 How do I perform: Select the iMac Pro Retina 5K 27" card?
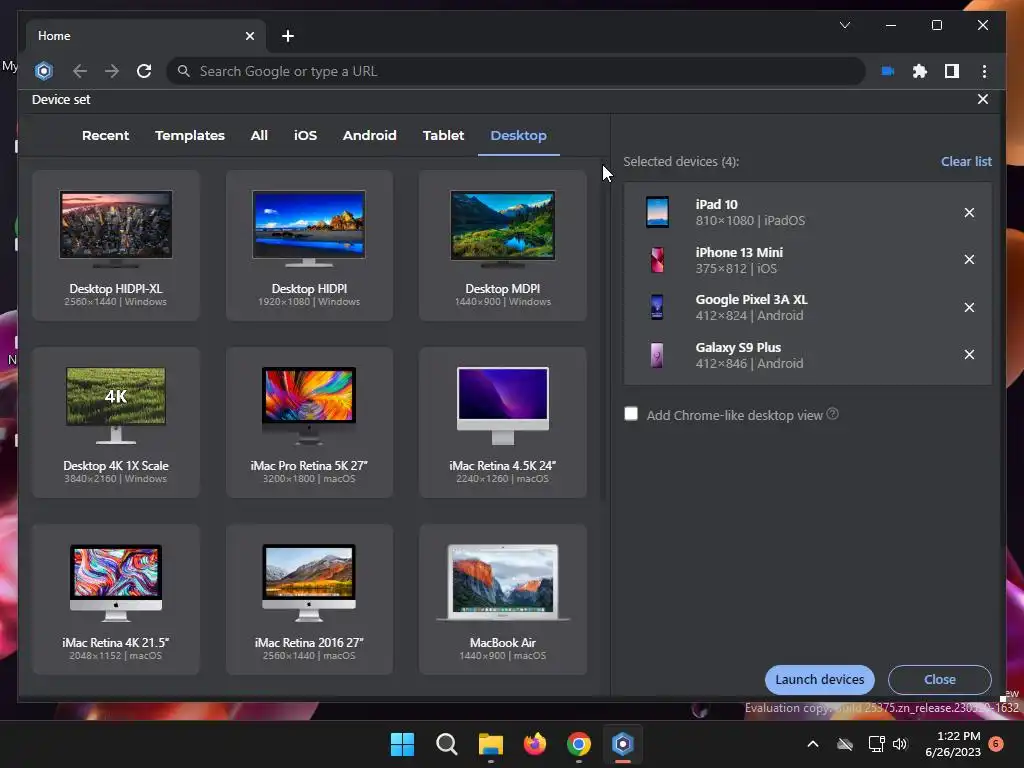[x=309, y=423]
